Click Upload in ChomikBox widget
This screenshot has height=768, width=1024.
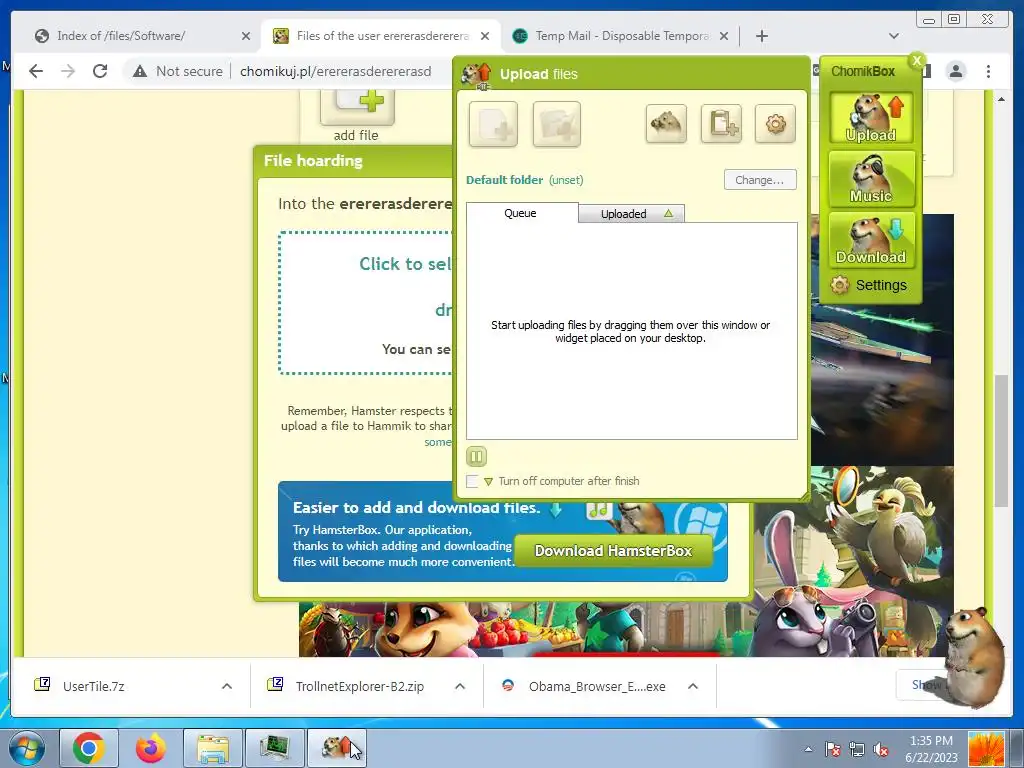tap(871, 118)
